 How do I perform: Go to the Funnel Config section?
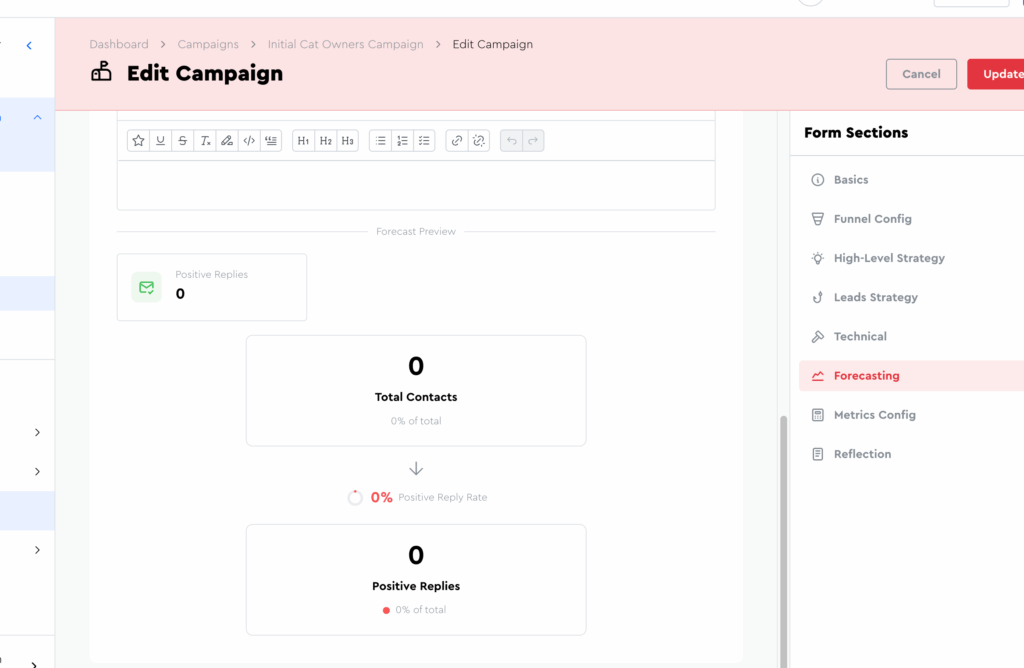[x=872, y=219]
